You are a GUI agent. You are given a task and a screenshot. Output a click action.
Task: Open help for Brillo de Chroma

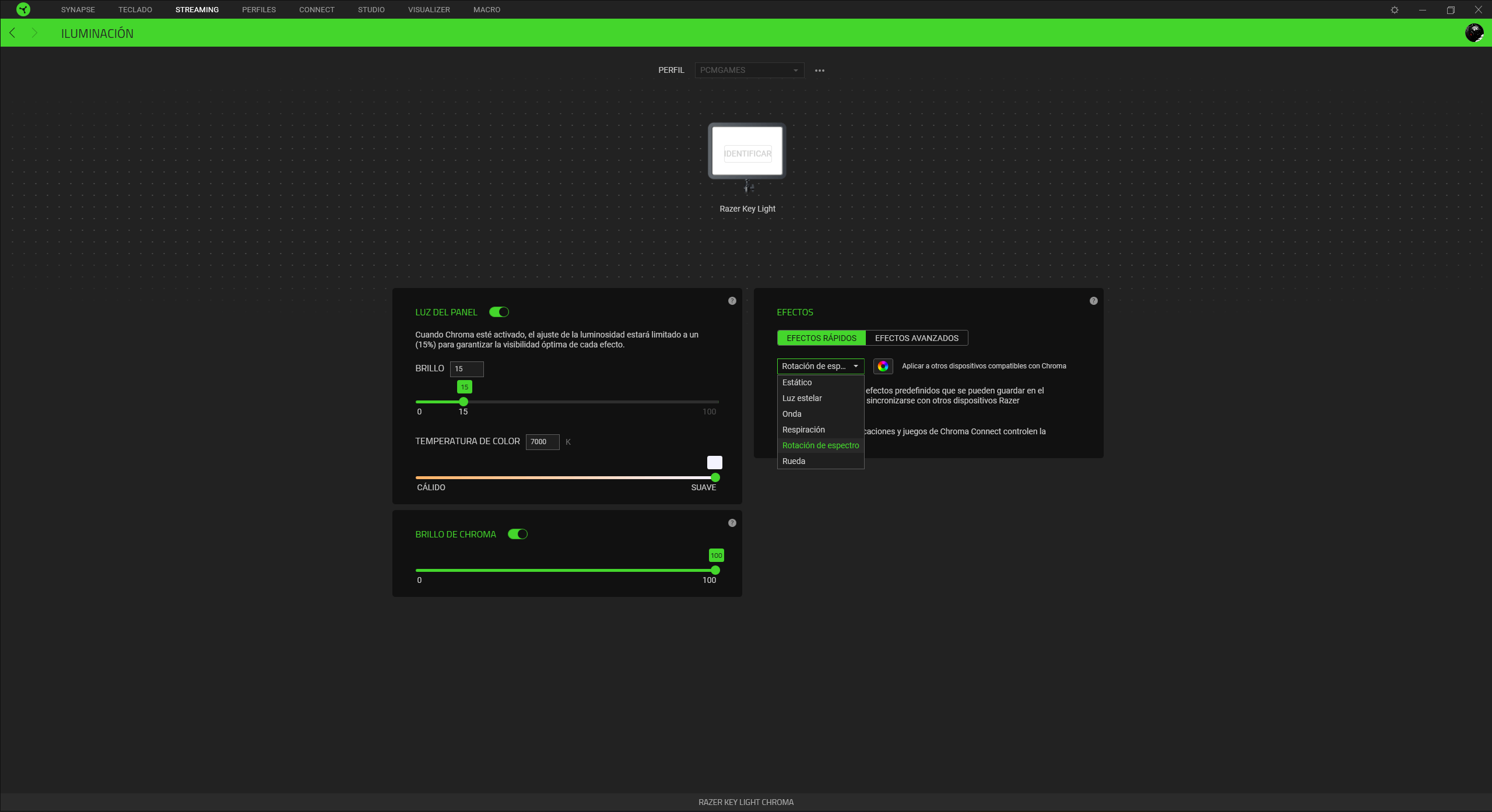point(732,523)
